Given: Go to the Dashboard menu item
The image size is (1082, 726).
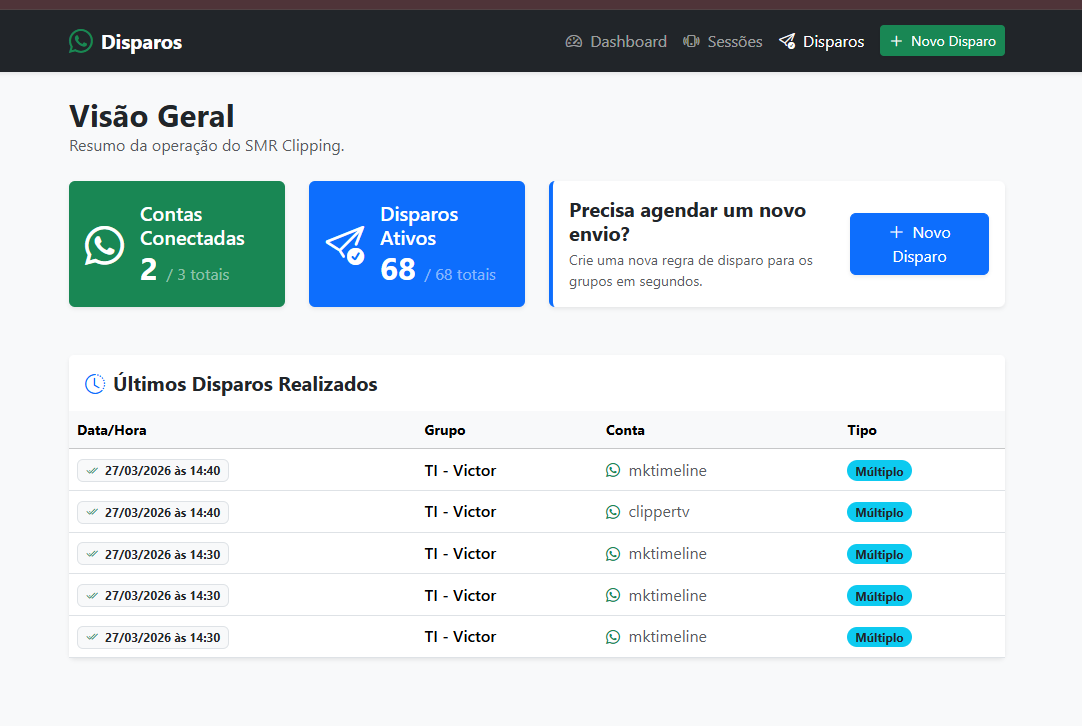Looking at the screenshot, I should coord(616,41).
